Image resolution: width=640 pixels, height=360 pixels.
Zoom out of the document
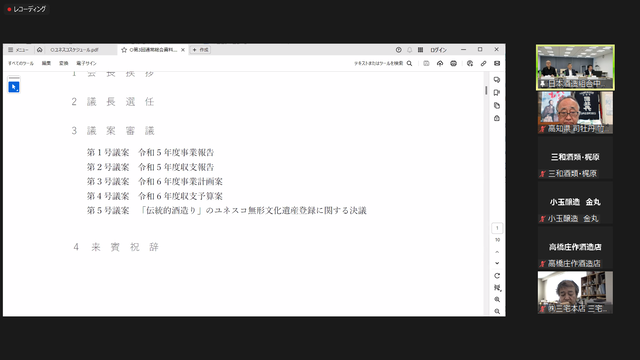click(x=497, y=311)
